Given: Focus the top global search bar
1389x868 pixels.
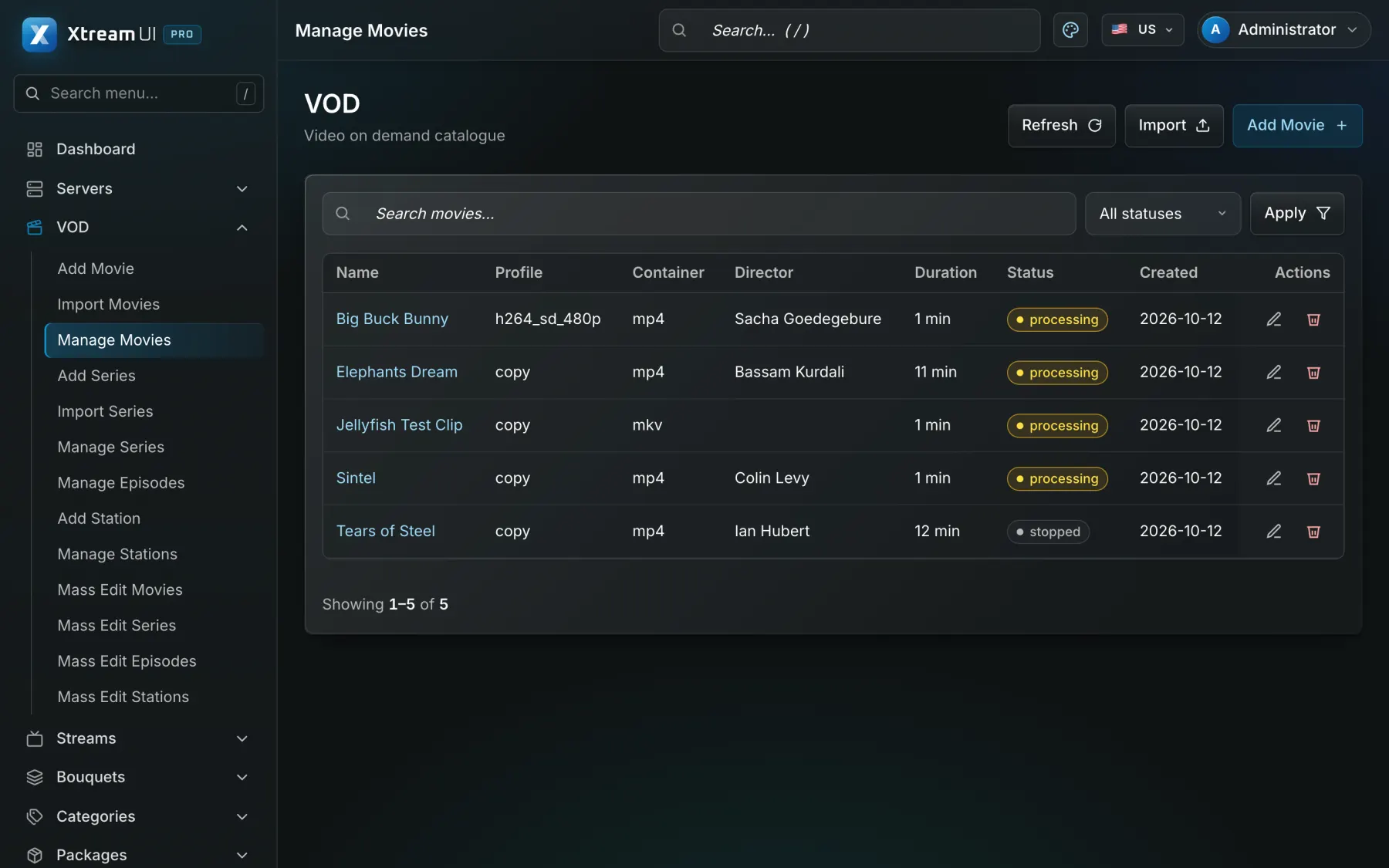Looking at the screenshot, I should 849,30.
